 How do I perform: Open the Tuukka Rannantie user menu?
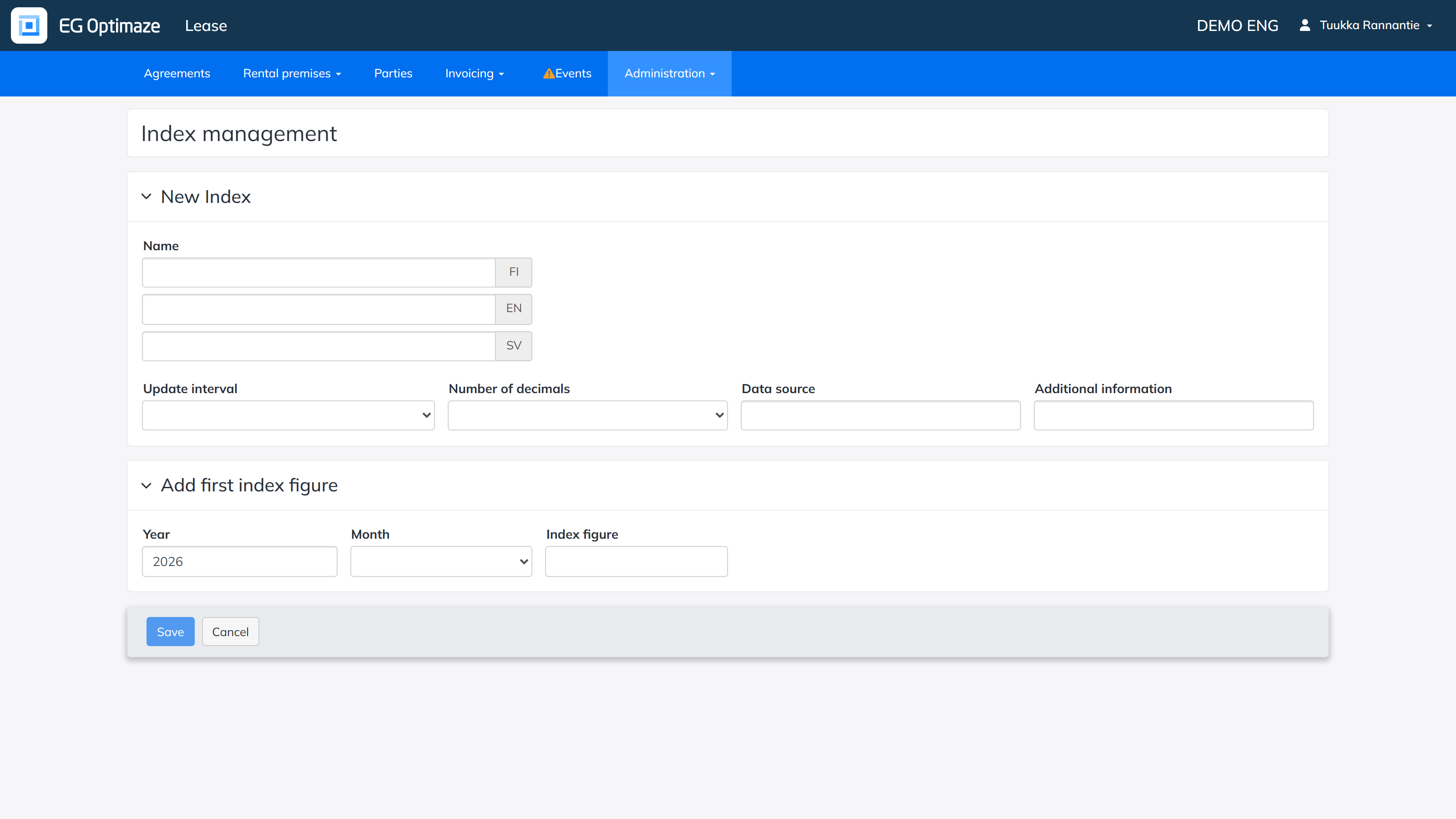click(1376, 25)
